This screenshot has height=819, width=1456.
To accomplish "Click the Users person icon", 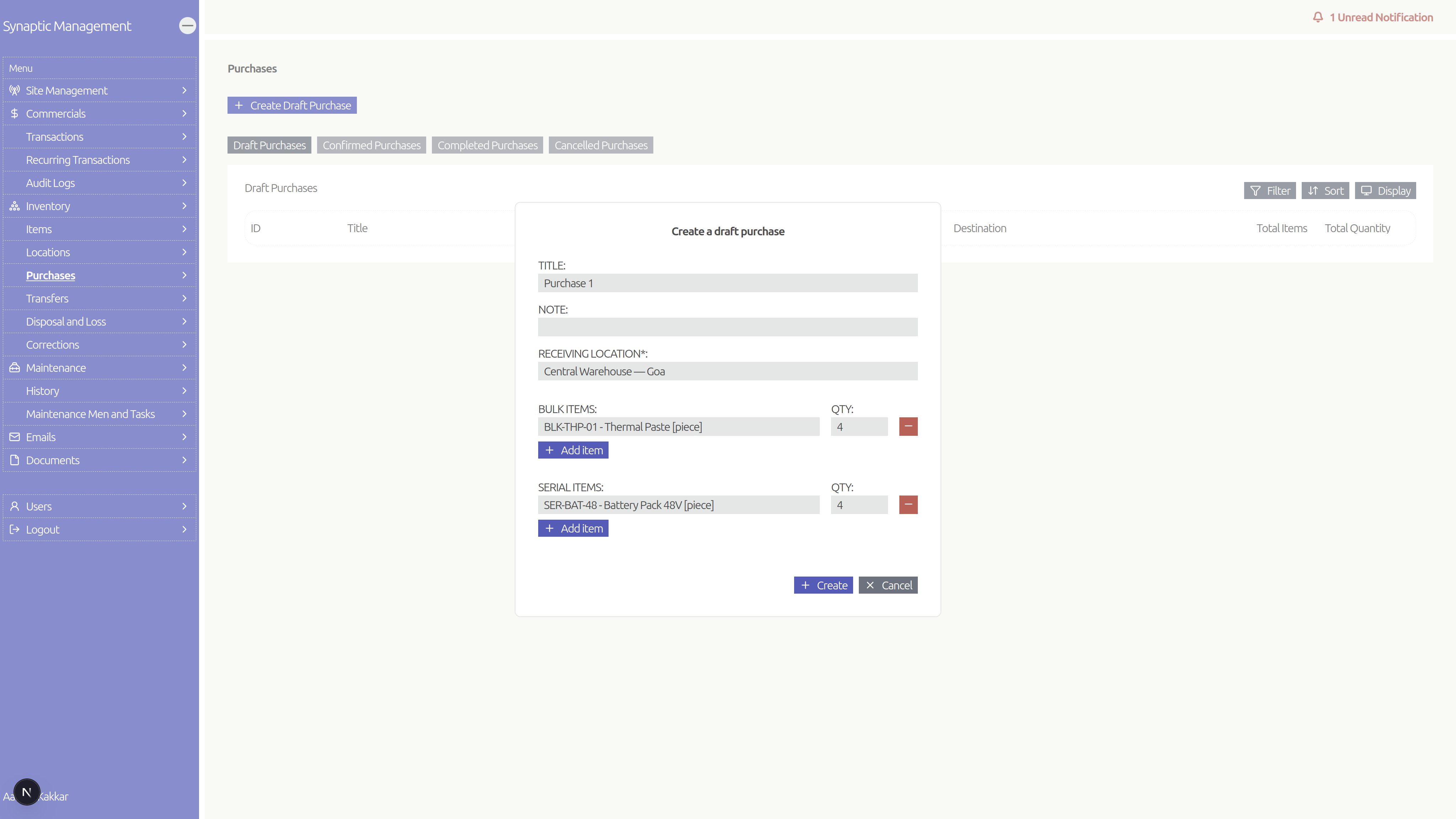I will (15, 507).
